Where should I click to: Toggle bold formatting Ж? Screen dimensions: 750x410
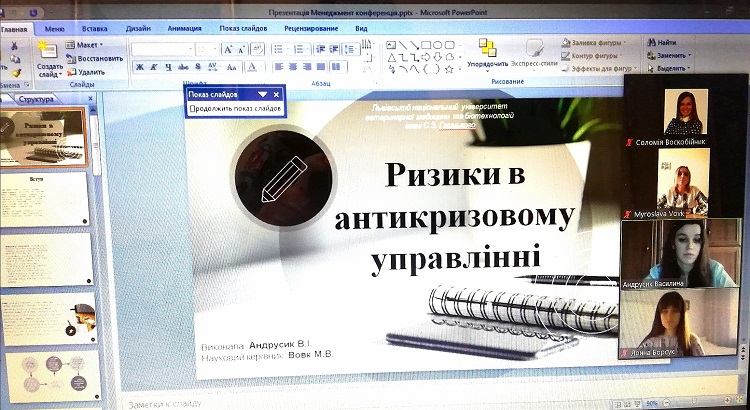140,67
